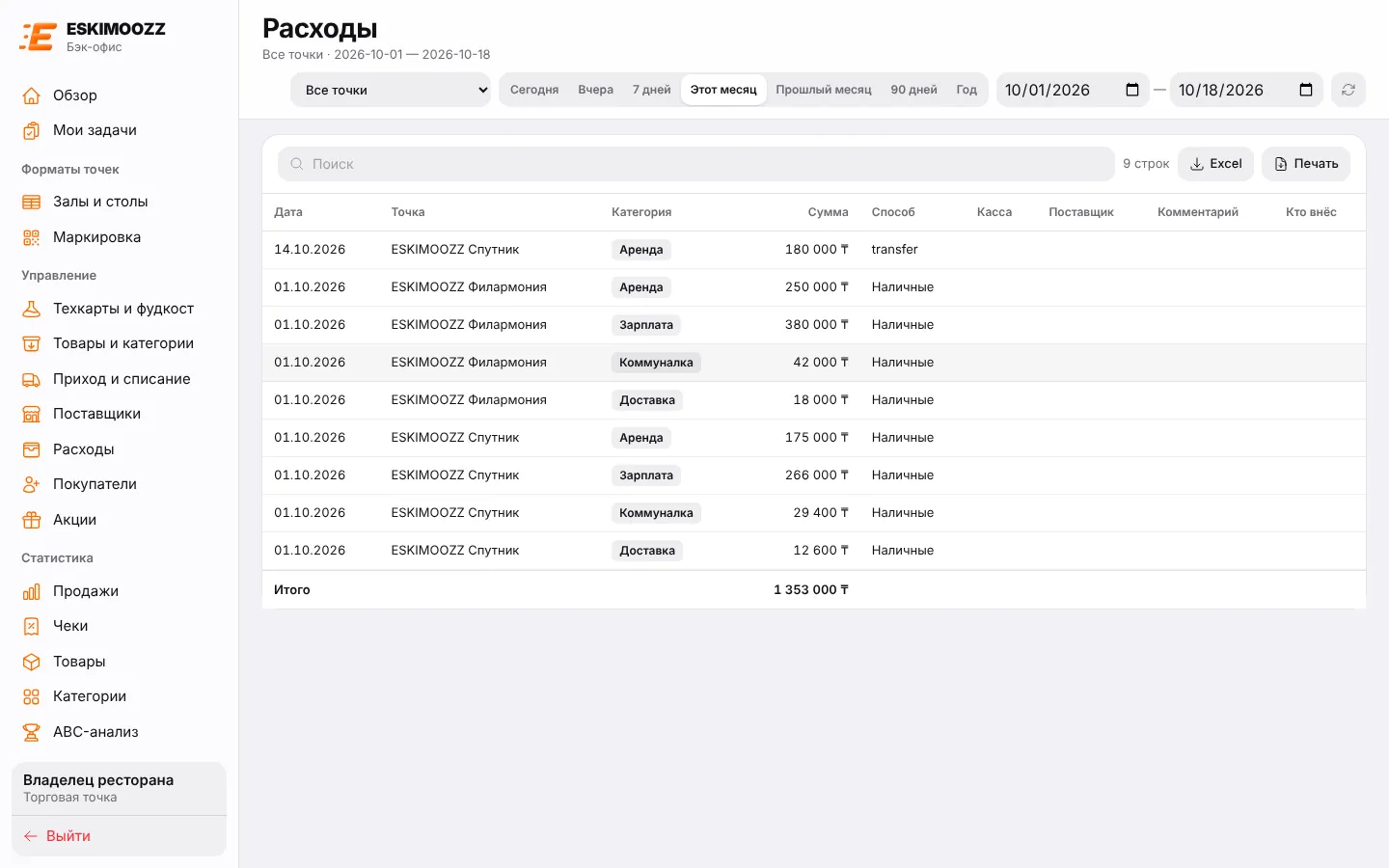
Task: Click the Печать print button
Action: pyautogui.click(x=1306, y=164)
